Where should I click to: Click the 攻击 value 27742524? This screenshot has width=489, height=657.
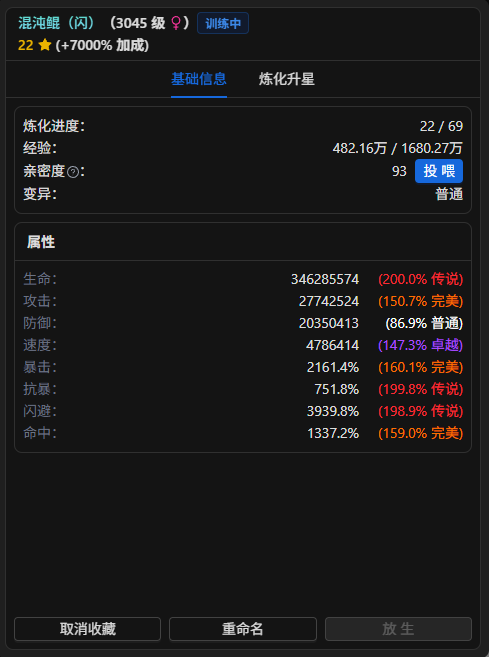pyautogui.click(x=329, y=301)
